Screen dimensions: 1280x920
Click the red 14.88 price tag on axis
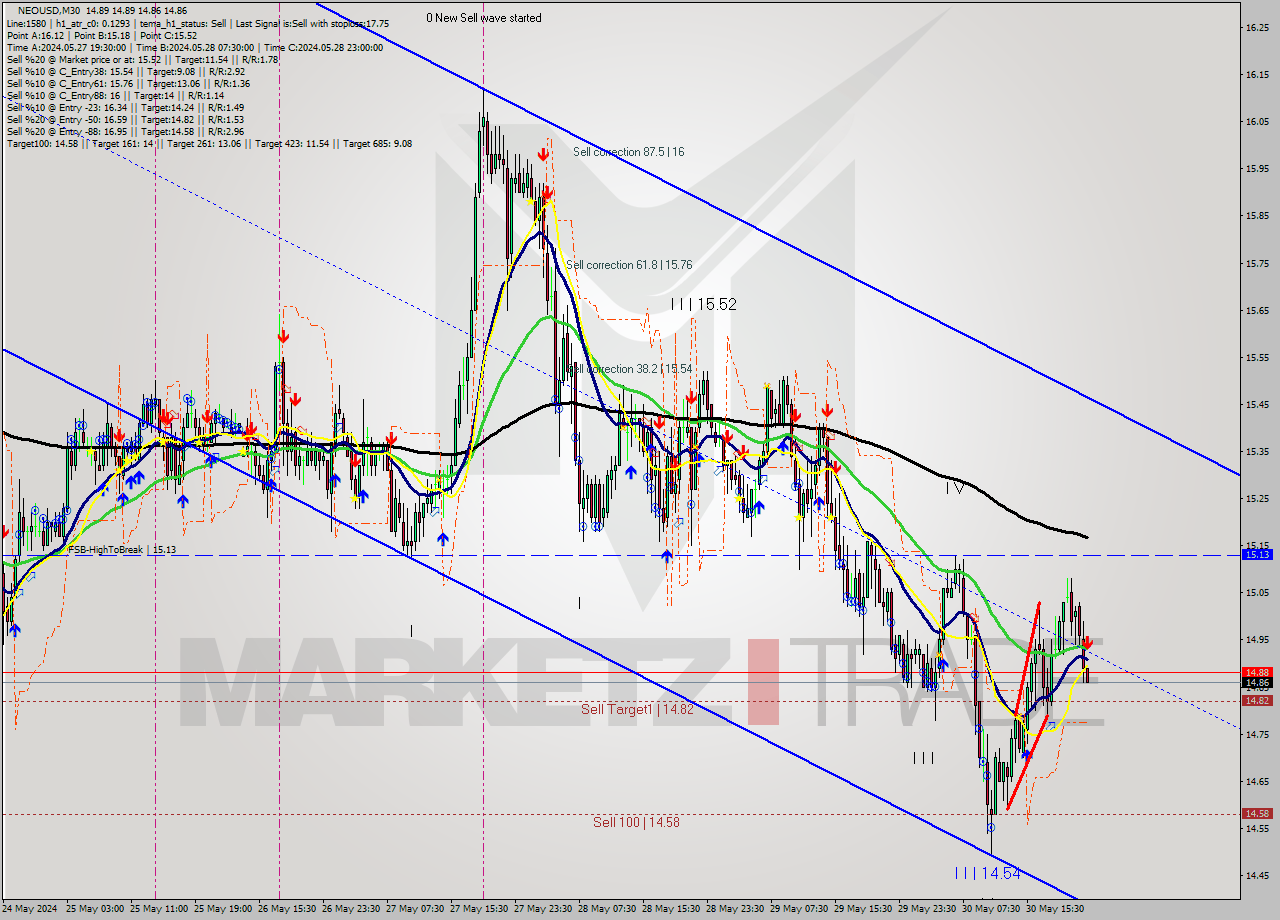1256,672
